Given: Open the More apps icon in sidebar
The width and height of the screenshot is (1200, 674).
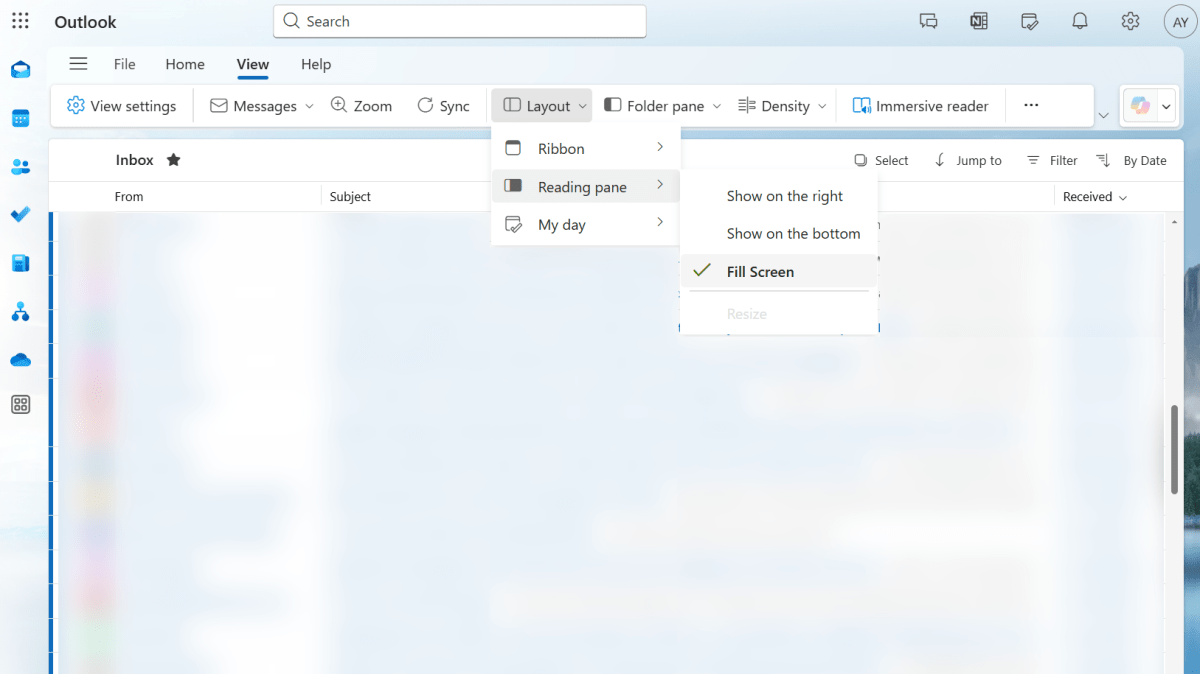Looking at the screenshot, I should (20, 405).
